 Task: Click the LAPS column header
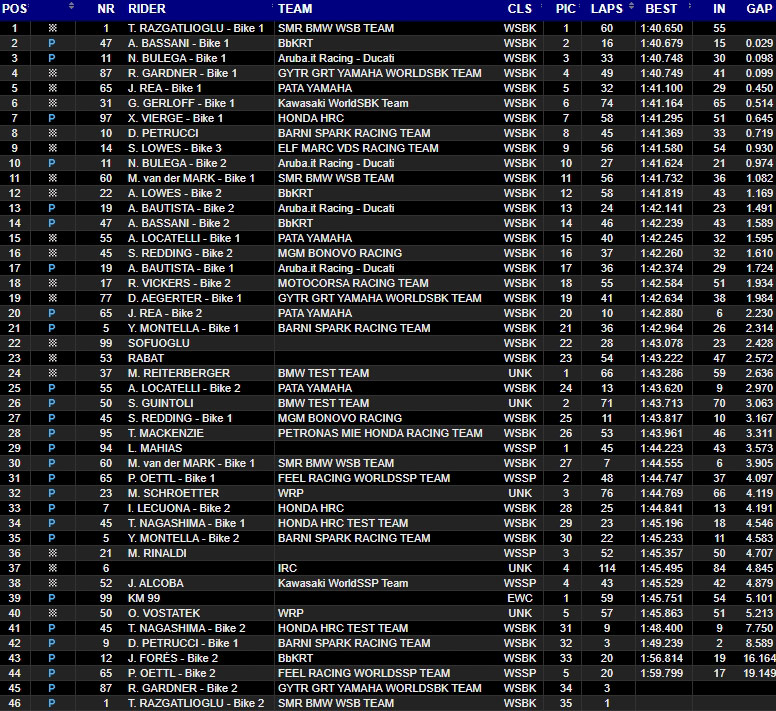[607, 8]
